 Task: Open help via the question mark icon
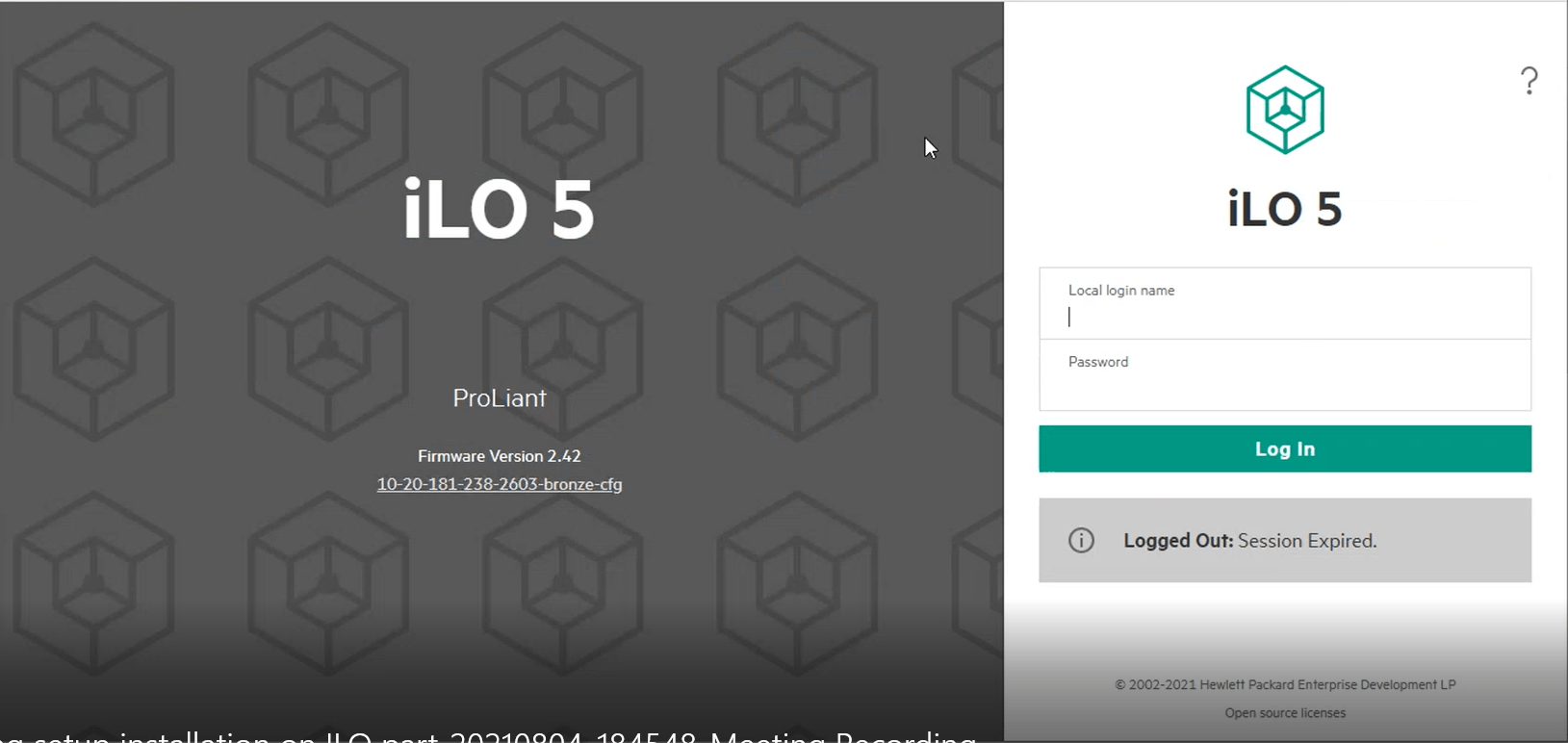pyautogui.click(x=1529, y=80)
